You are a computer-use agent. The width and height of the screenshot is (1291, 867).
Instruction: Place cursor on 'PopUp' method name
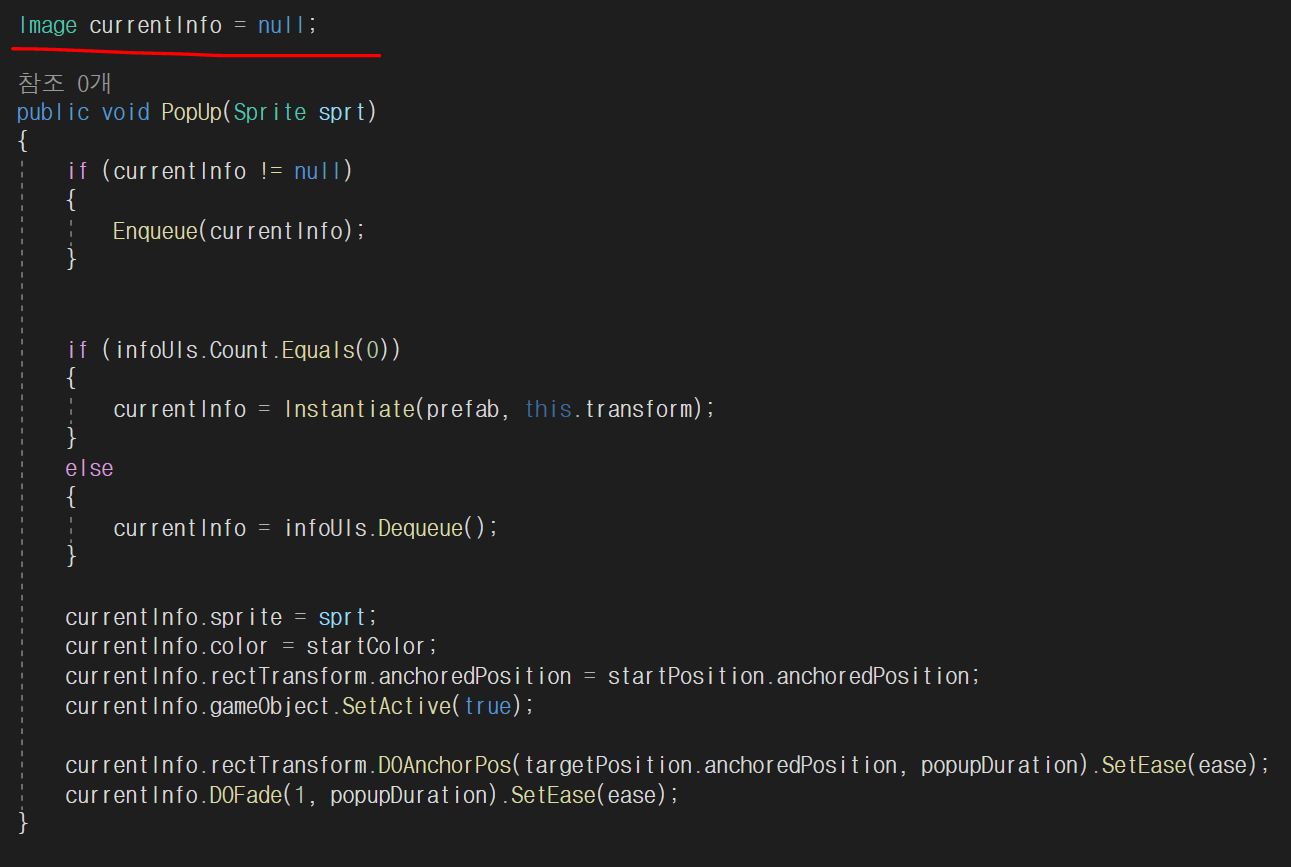tap(194, 112)
